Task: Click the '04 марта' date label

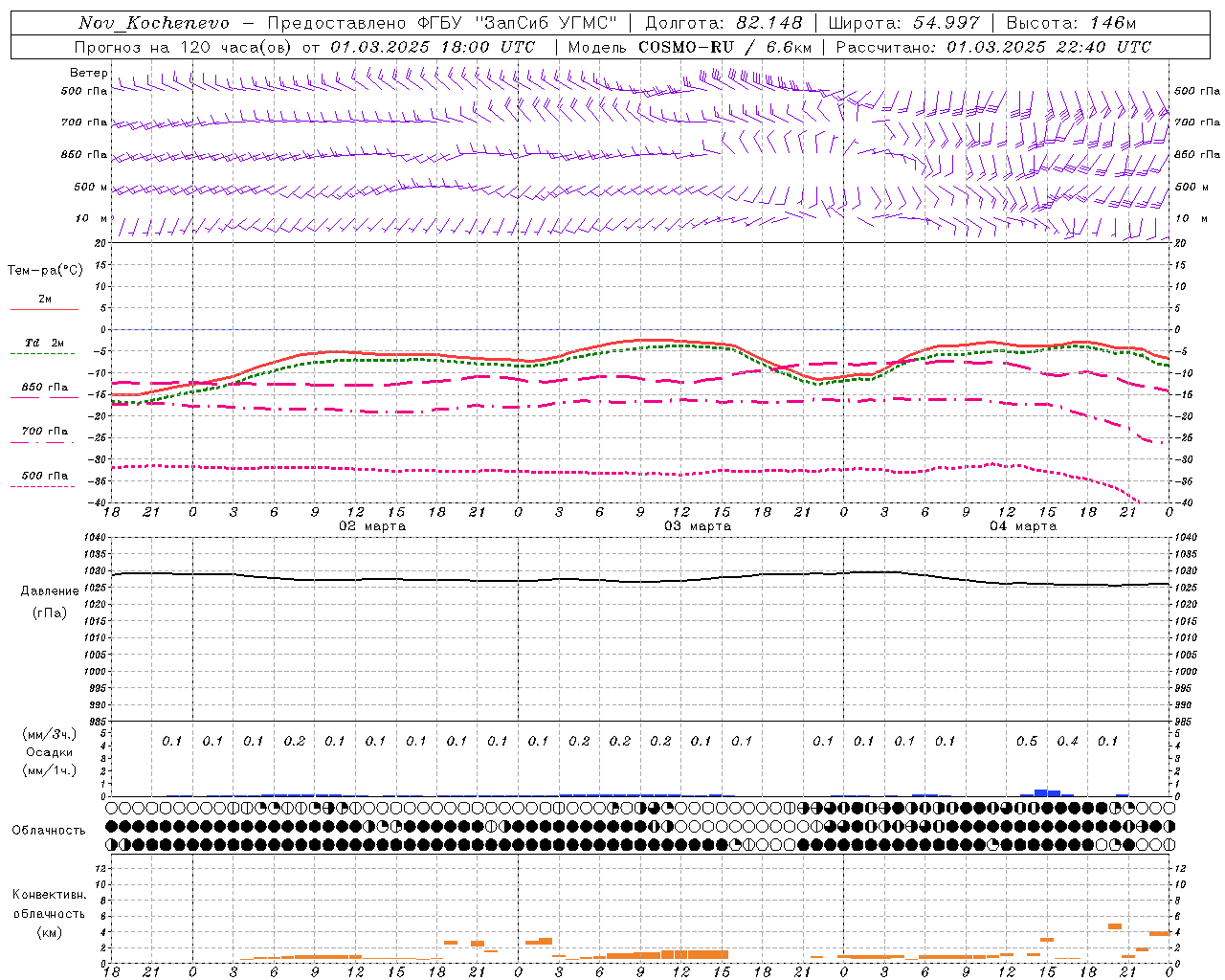Action: point(1023,526)
